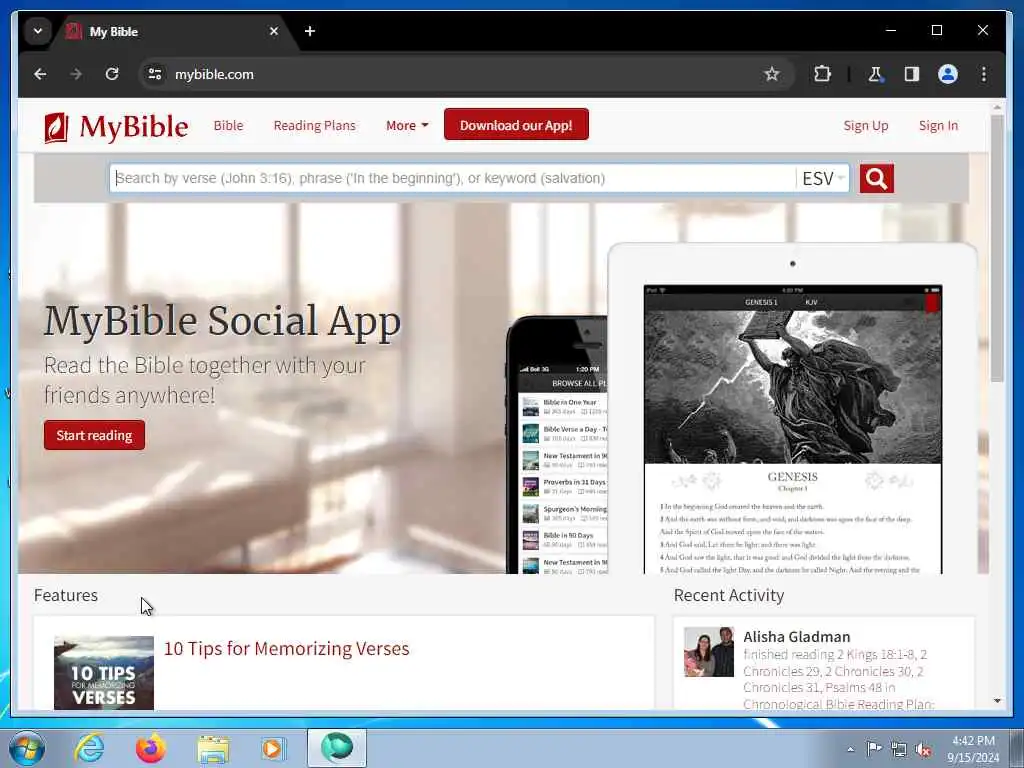The width and height of the screenshot is (1024, 768).
Task: Open the tab search dropdown arrow
Action: pyautogui.click(x=38, y=31)
